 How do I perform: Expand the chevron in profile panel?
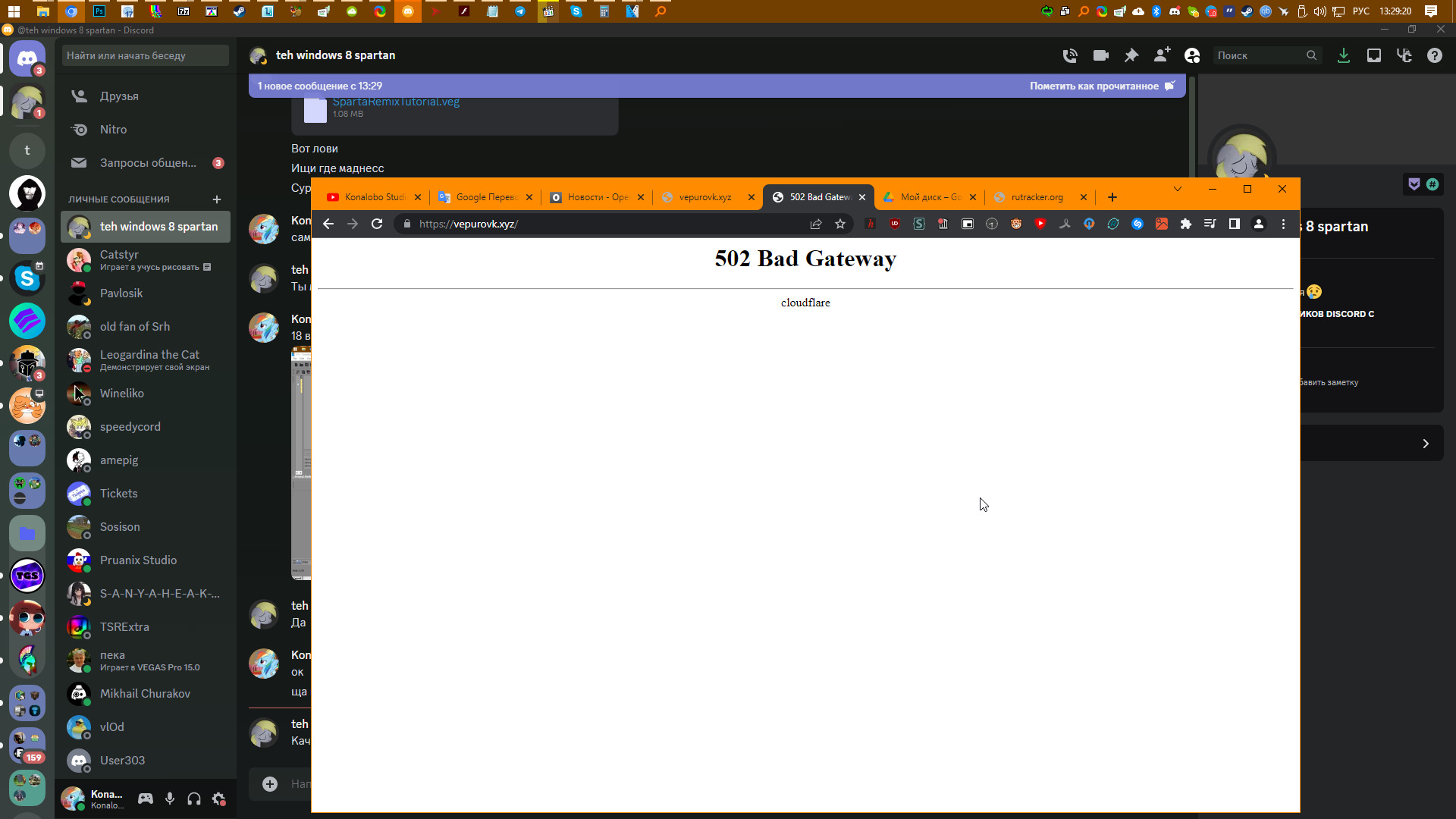[1426, 444]
